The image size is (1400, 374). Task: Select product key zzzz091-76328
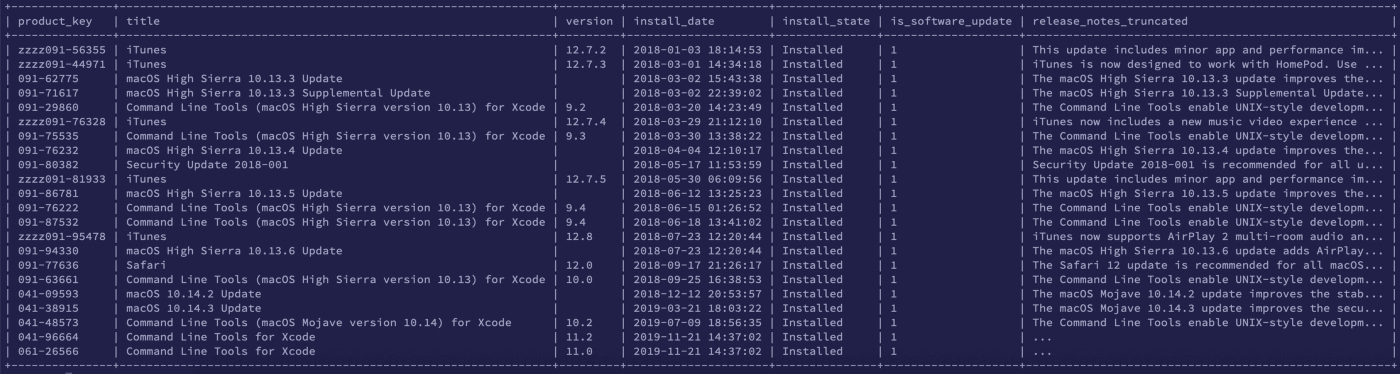click(61, 122)
